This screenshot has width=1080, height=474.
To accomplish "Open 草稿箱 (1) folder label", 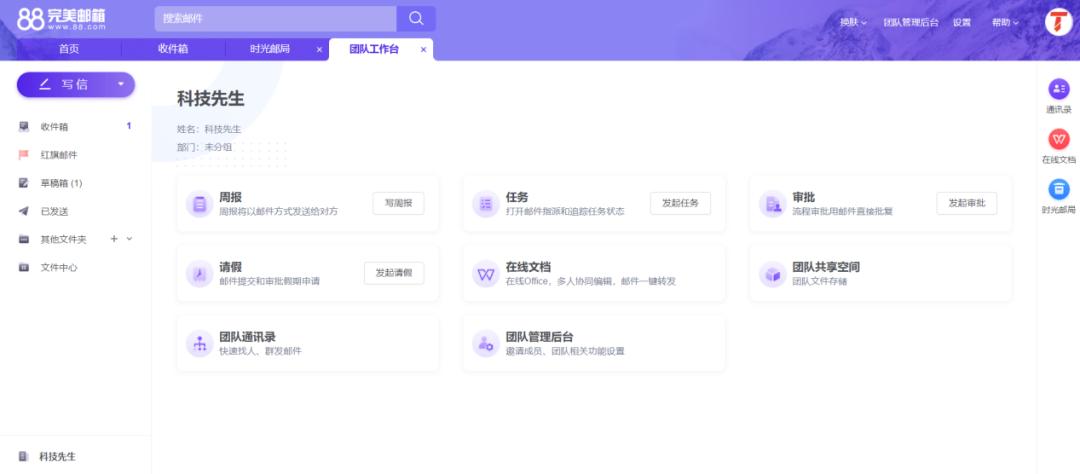I will coord(61,183).
